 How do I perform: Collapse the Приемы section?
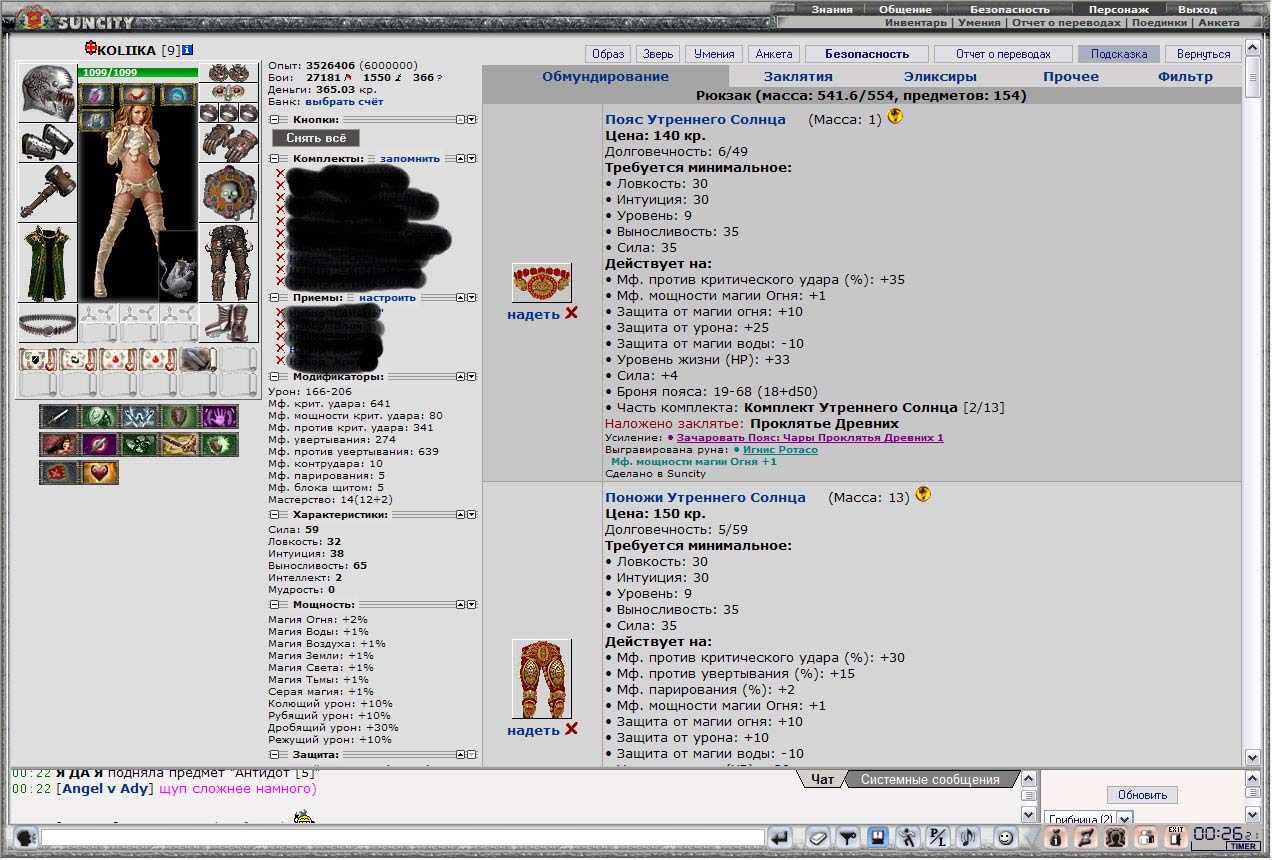(x=274, y=297)
